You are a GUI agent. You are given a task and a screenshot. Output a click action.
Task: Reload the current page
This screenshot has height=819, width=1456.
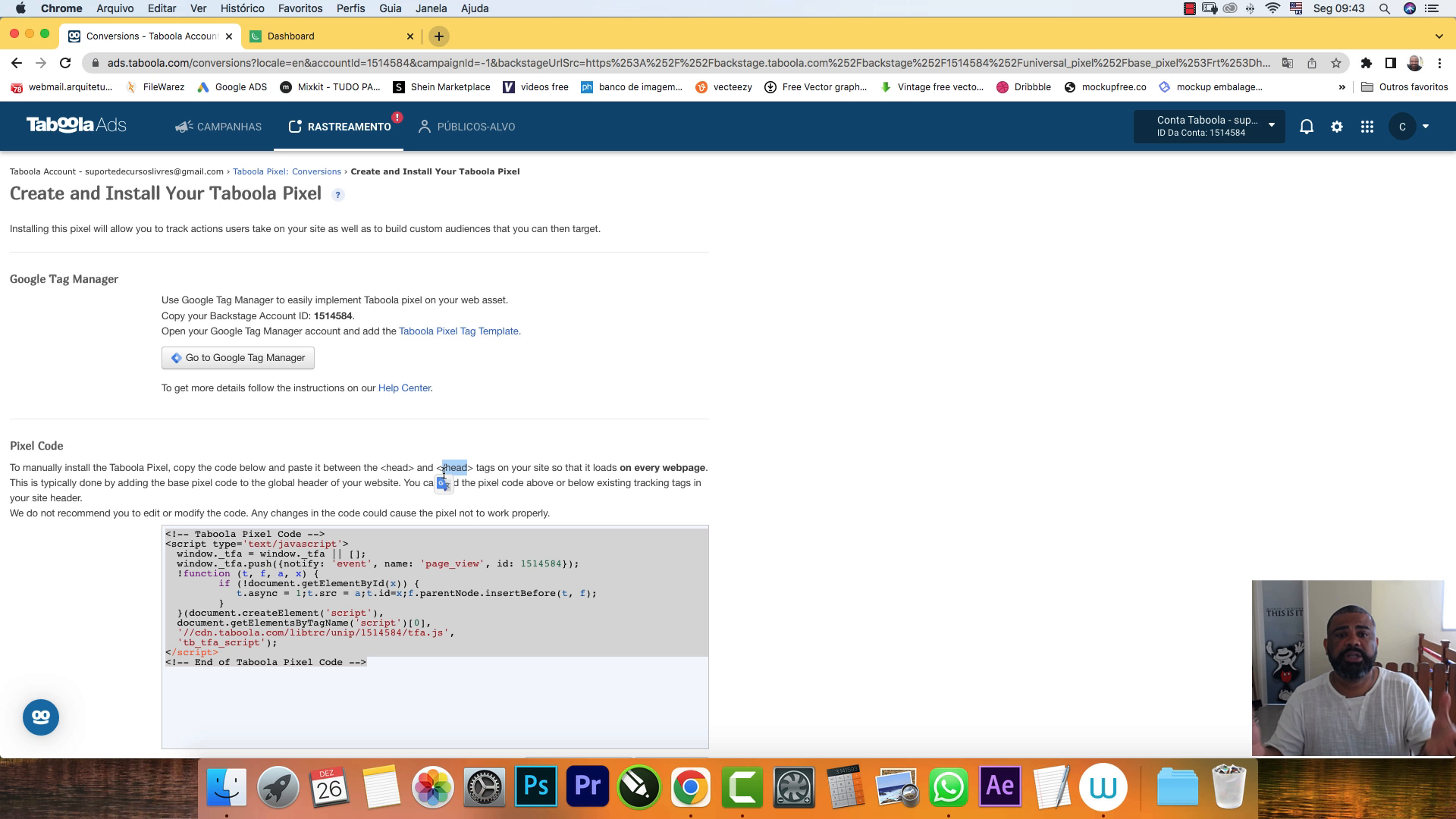click(x=65, y=63)
